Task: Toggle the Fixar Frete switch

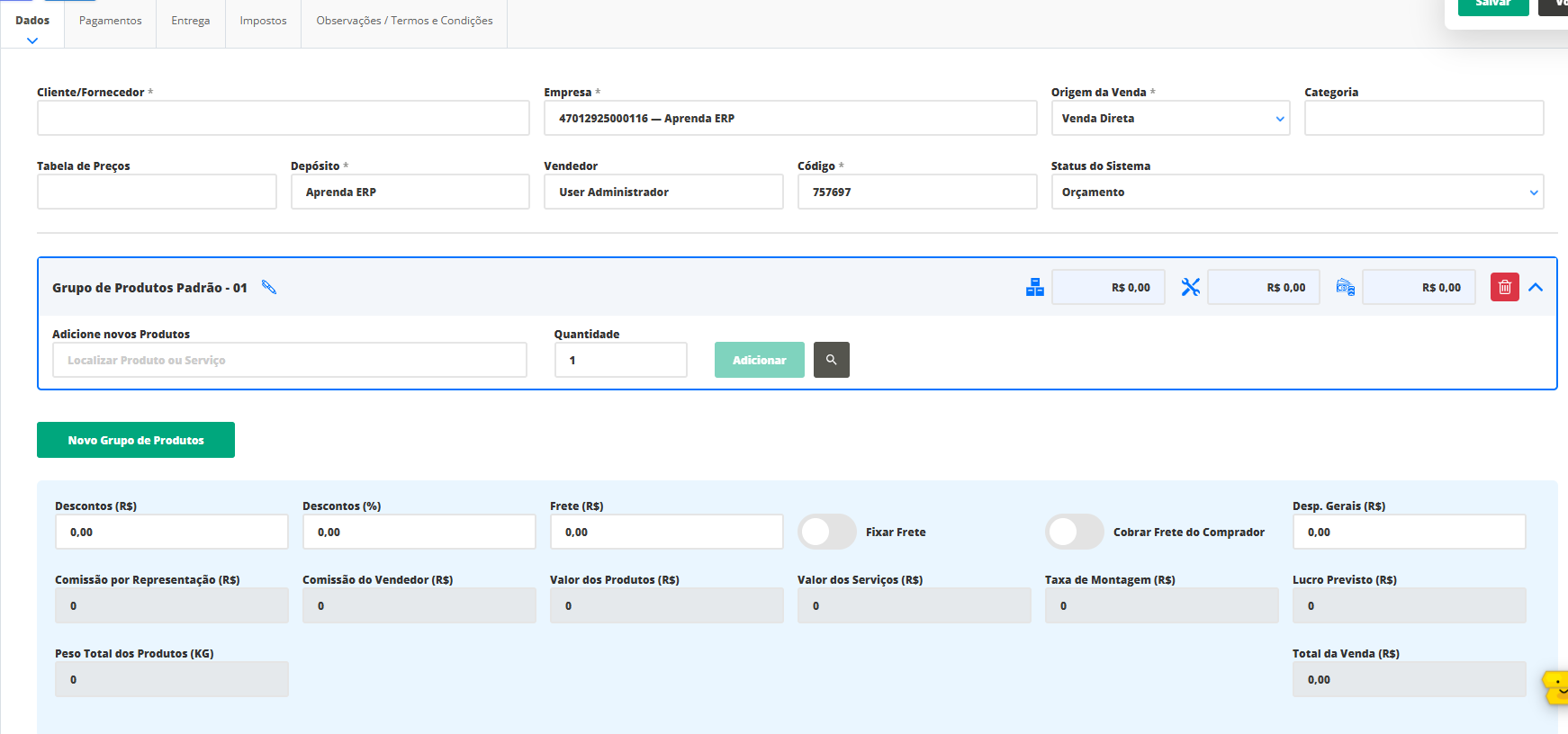Action: (826, 532)
